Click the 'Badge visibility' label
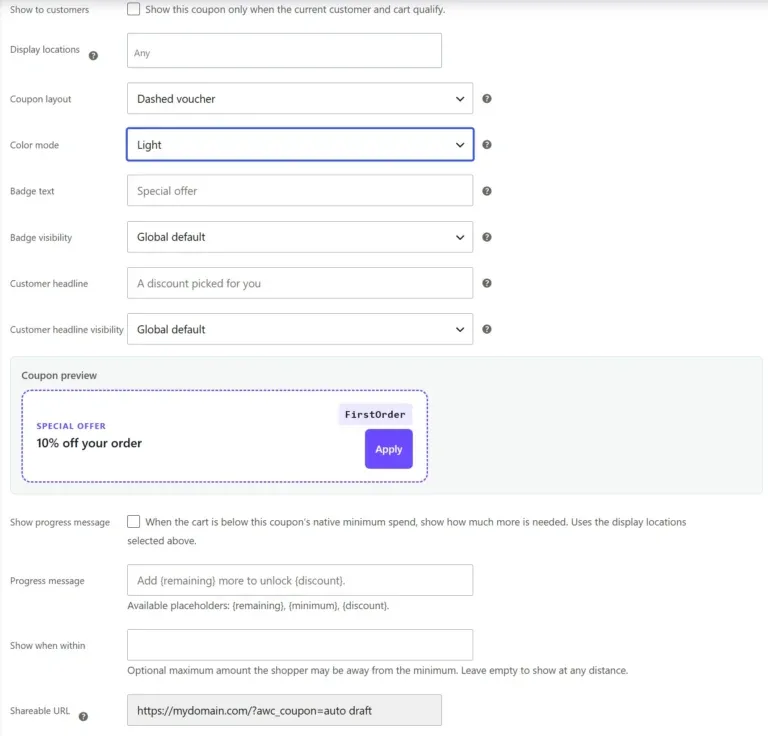Image resolution: width=768 pixels, height=736 pixels. tap(41, 237)
